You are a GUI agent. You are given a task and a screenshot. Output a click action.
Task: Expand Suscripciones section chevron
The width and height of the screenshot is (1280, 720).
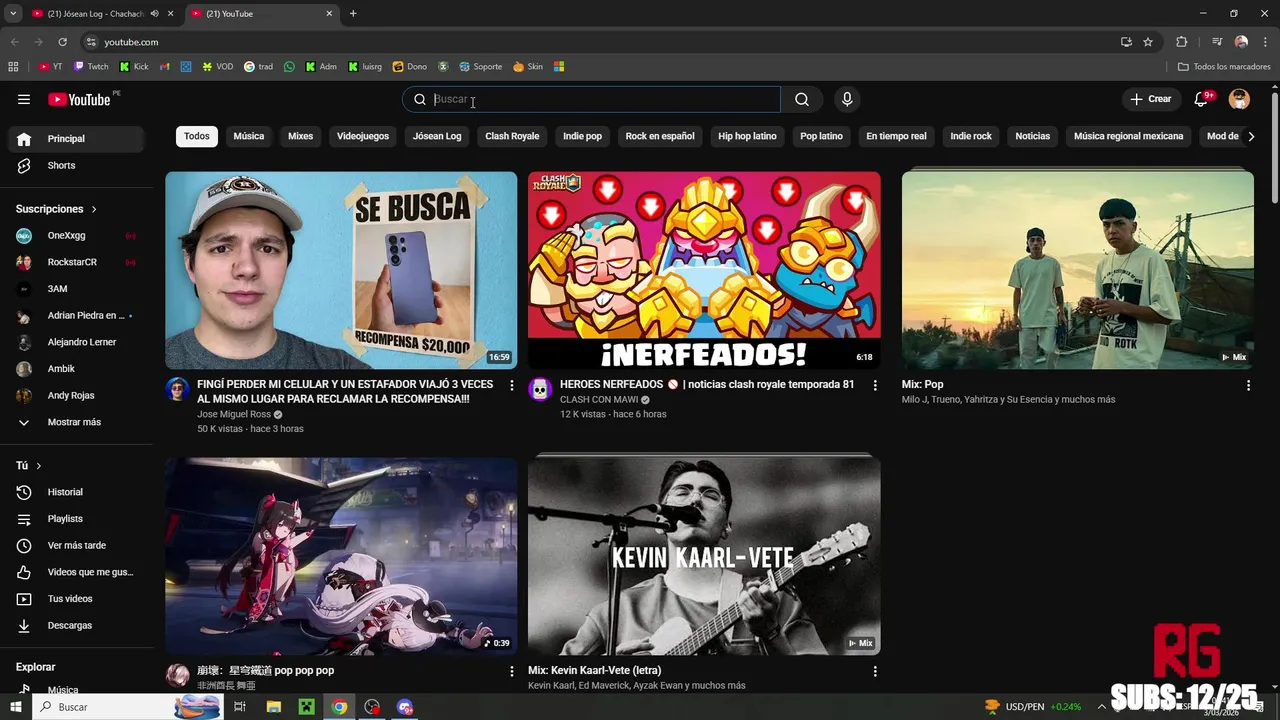94,209
